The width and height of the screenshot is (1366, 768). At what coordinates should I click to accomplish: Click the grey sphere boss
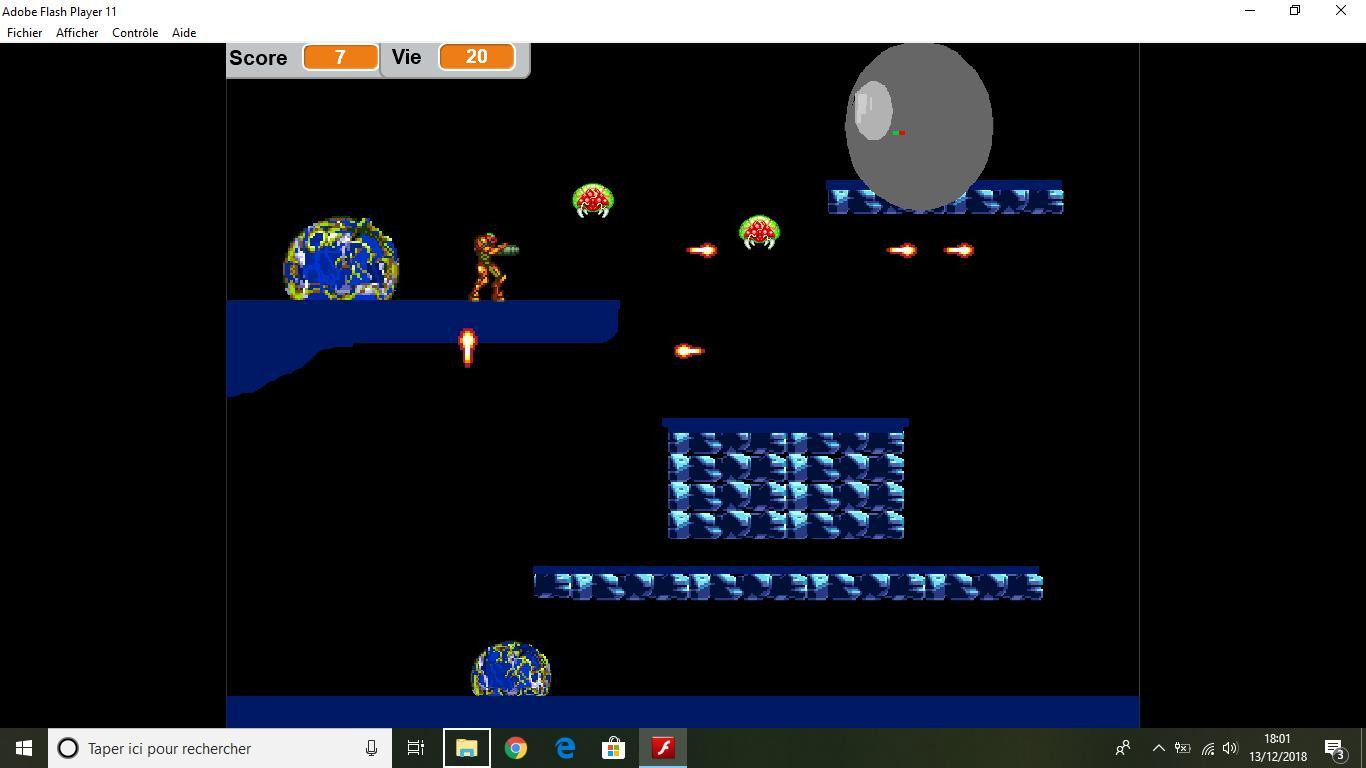pyautogui.click(x=919, y=127)
